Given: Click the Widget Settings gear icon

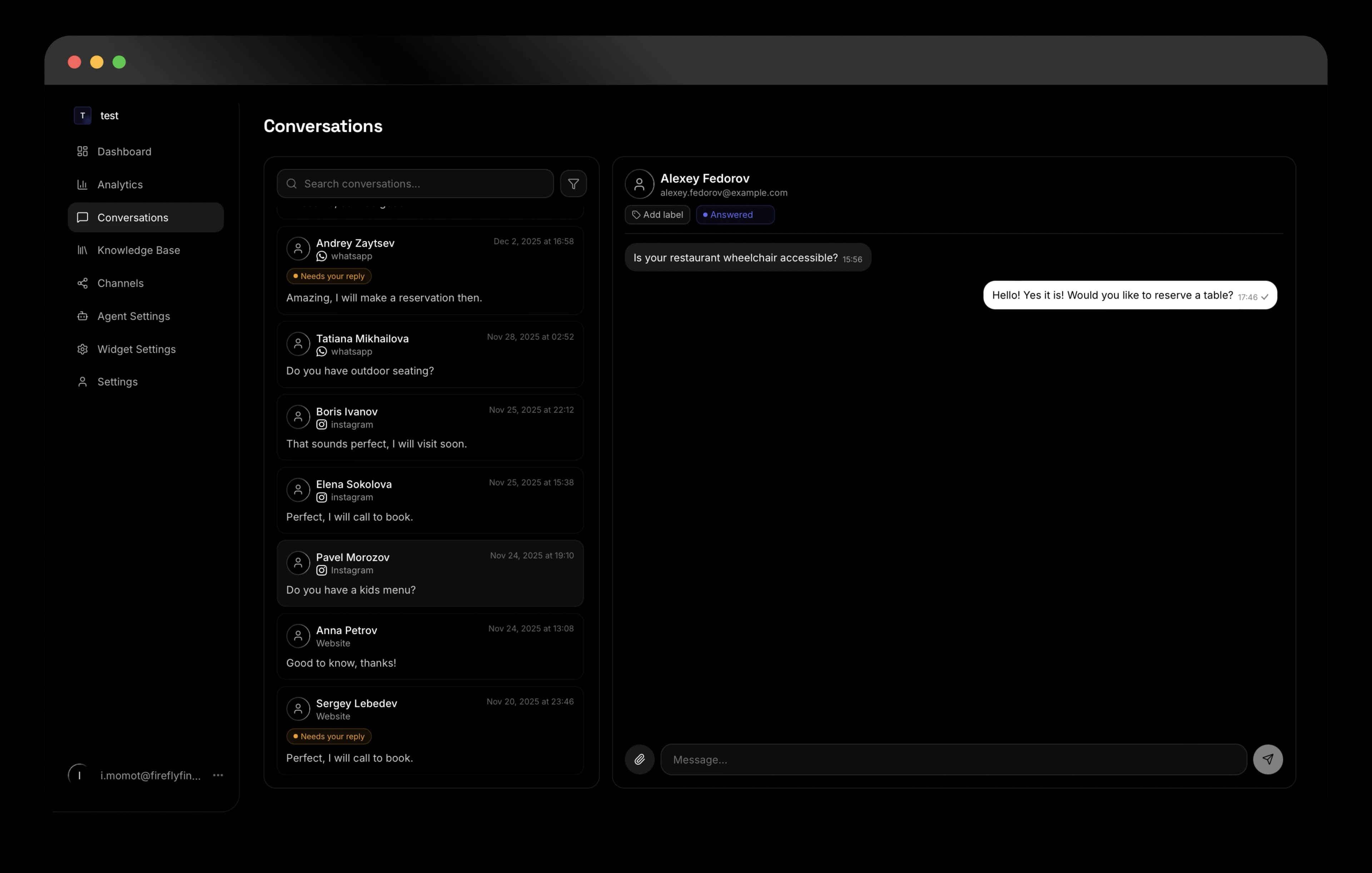Looking at the screenshot, I should pos(83,349).
